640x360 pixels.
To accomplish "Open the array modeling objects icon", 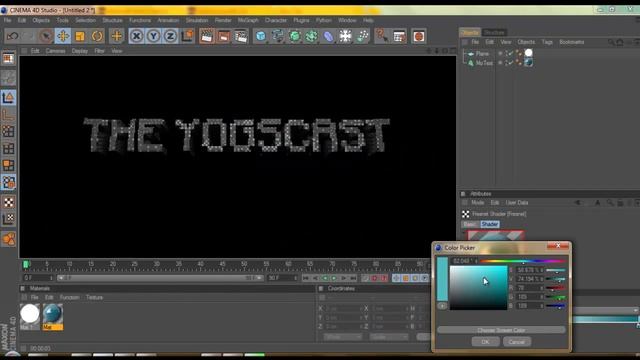I will [311, 36].
